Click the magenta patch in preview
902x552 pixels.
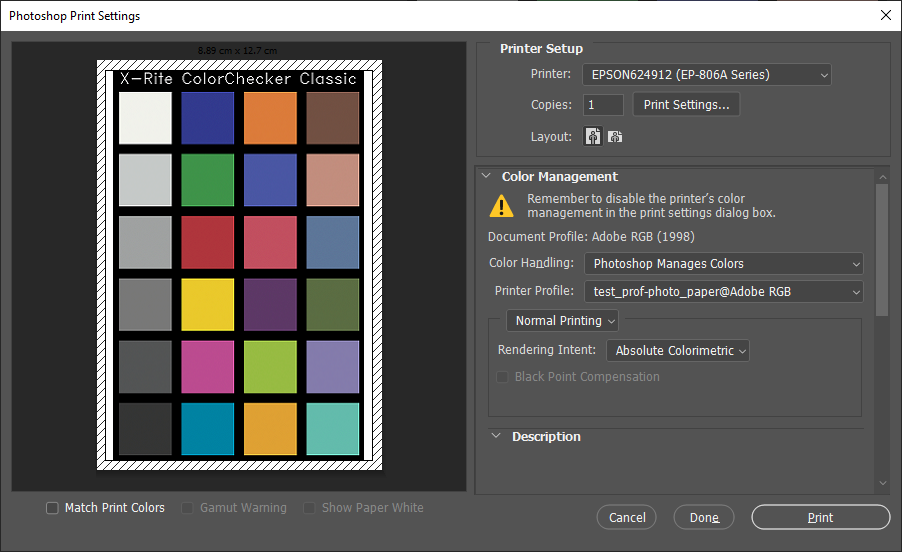[x=208, y=367]
